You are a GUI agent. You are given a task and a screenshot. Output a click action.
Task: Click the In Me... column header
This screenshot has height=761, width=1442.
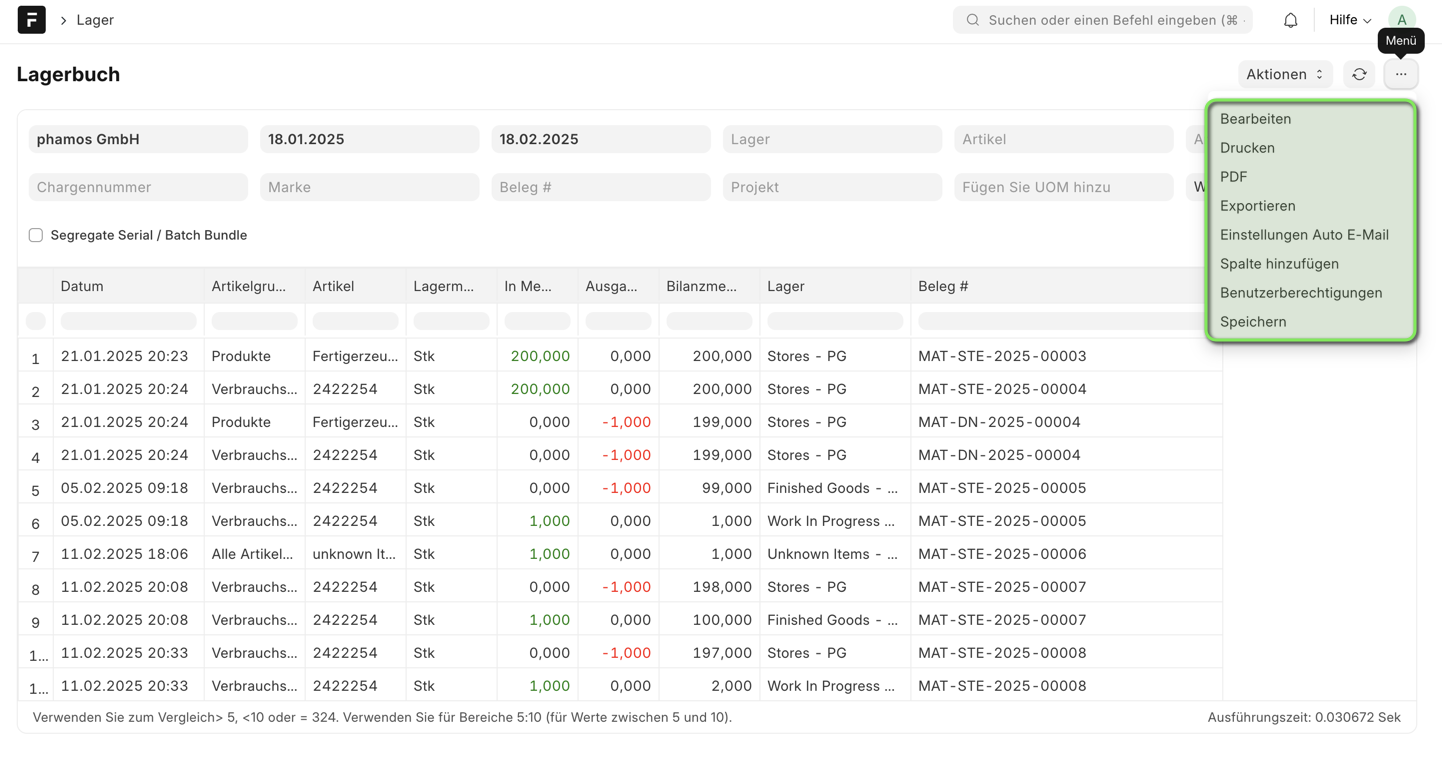[537, 286]
